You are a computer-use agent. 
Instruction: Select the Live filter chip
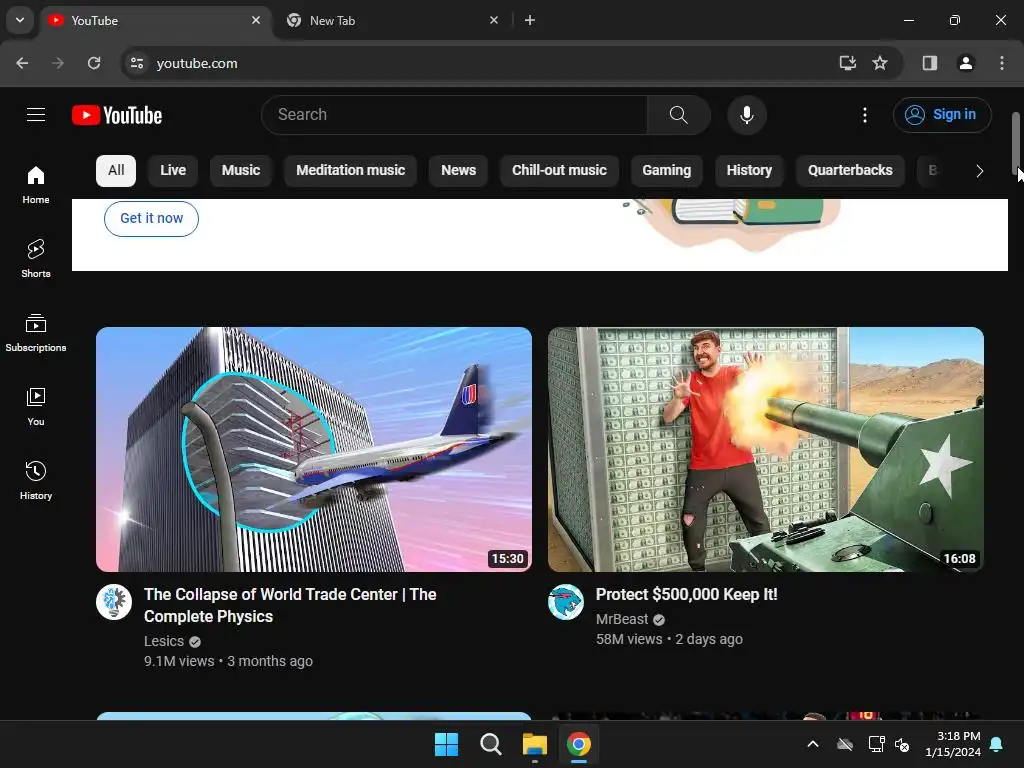[173, 170]
